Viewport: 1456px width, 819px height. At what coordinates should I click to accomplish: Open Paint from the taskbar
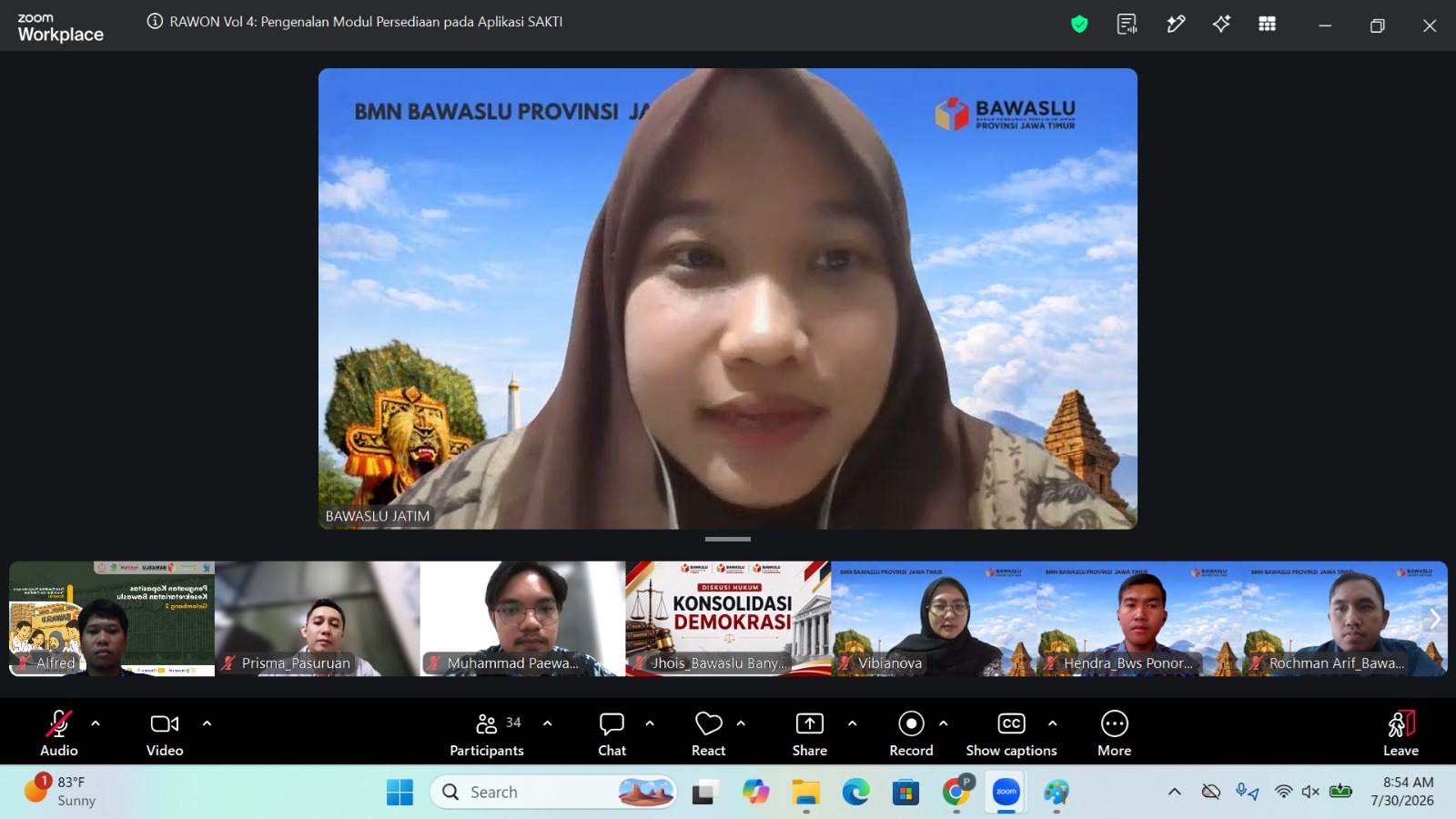[x=1057, y=793]
